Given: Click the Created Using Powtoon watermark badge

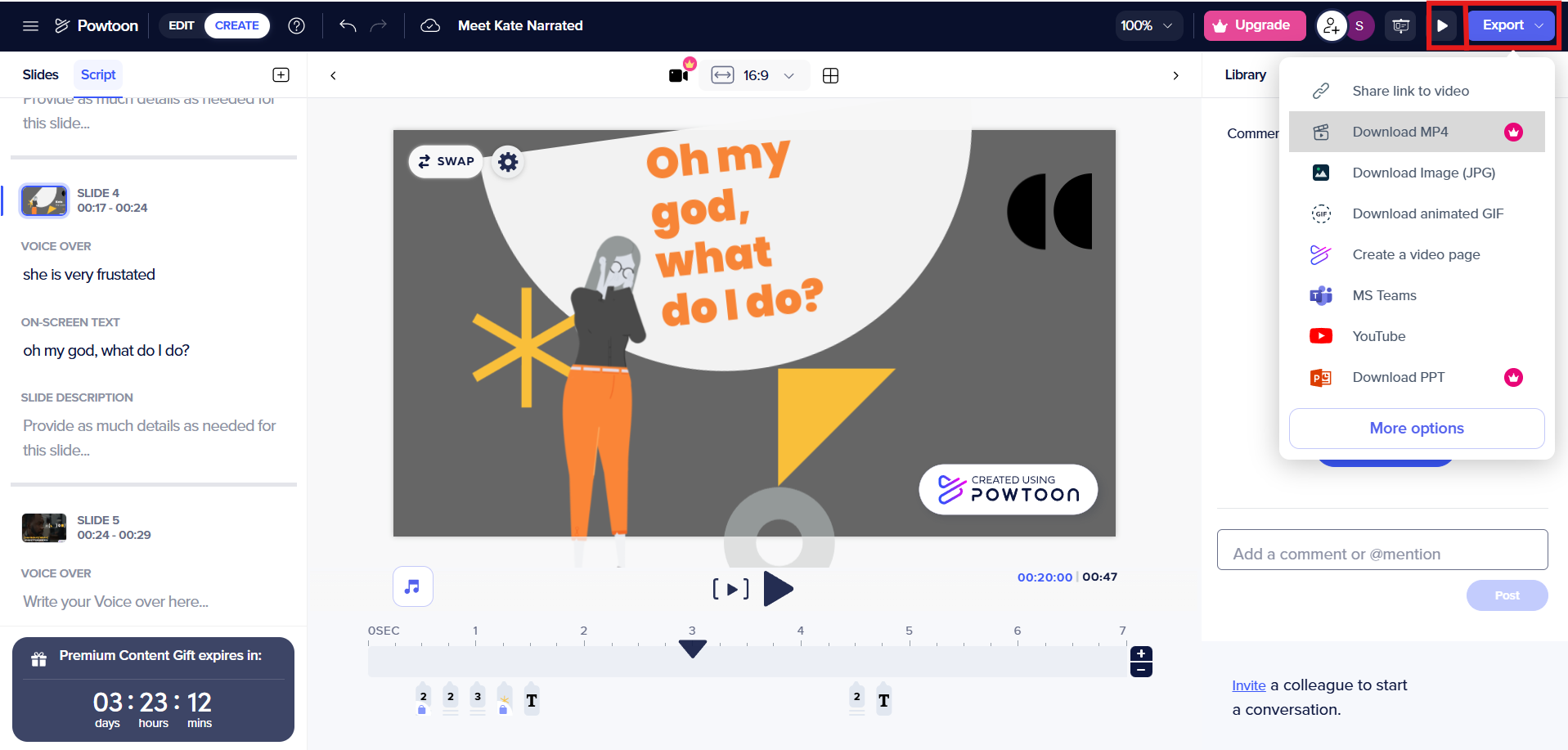Looking at the screenshot, I should [1009, 489].
